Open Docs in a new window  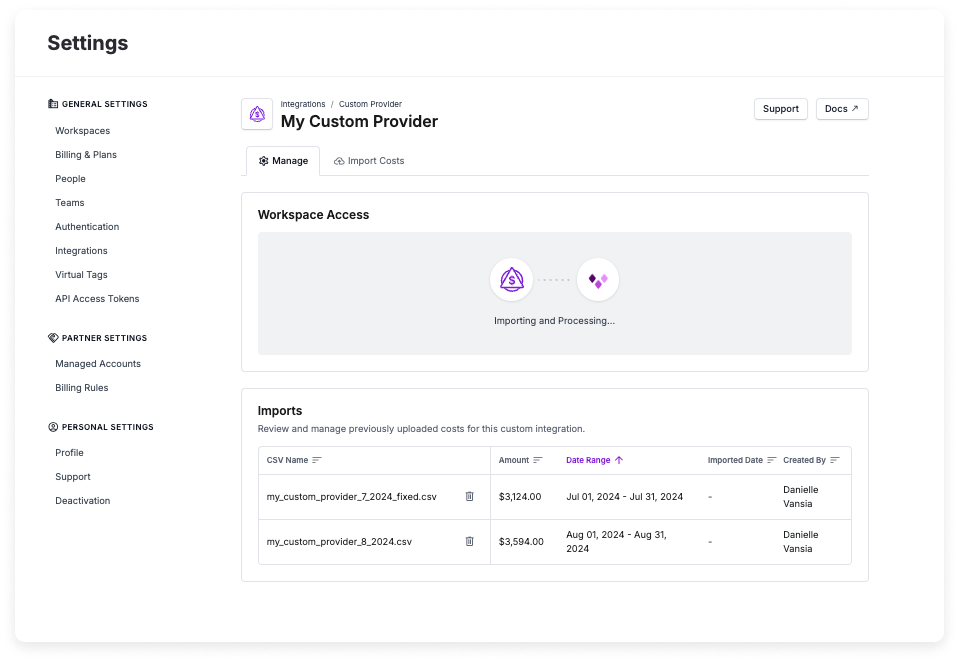click(842, 109)
